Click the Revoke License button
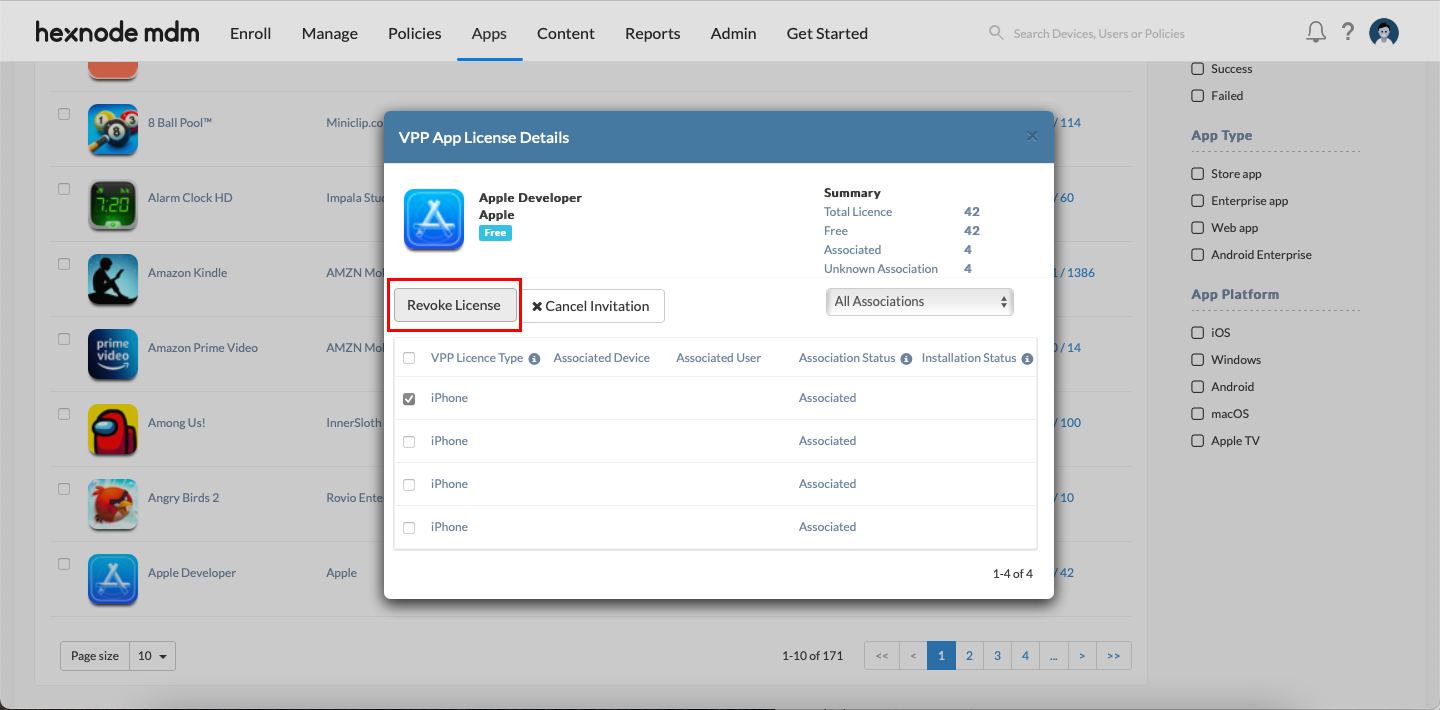 click(455, 305)
